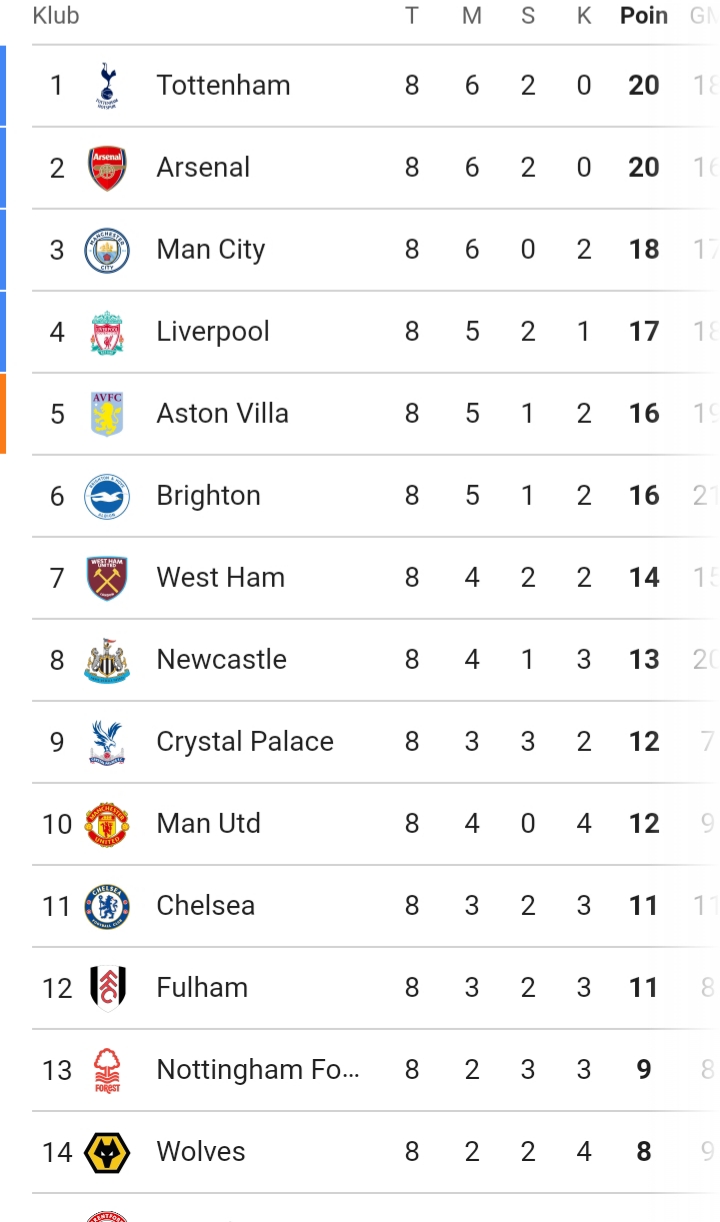Image resolution: width=720 pixels, height=1222 pixels.
Task: Open the Nottingham Forest team name
Action: click(x=257, y=1070)
